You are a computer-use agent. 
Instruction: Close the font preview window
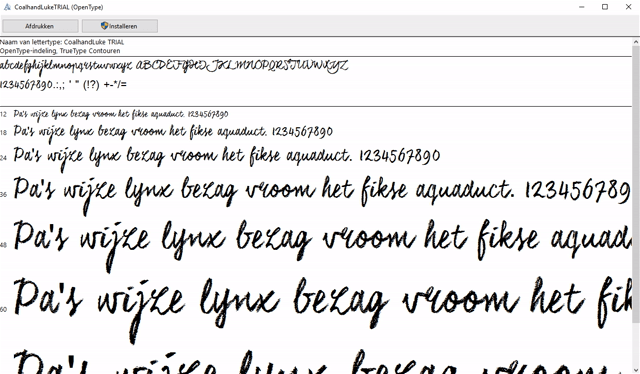tap(628, 7)
